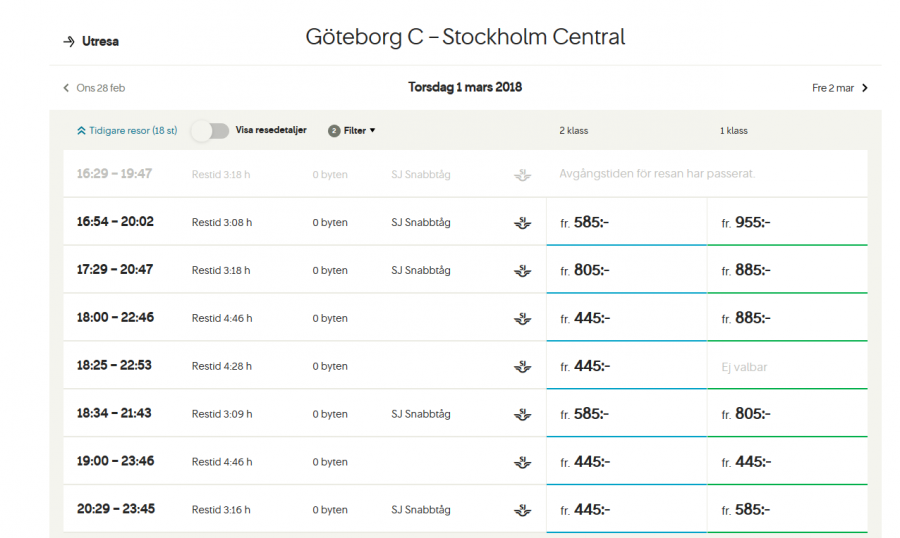
Task: Click the SJ logo on the 18:34 departure
Action: pyautogui.click(x=522, y=415)
